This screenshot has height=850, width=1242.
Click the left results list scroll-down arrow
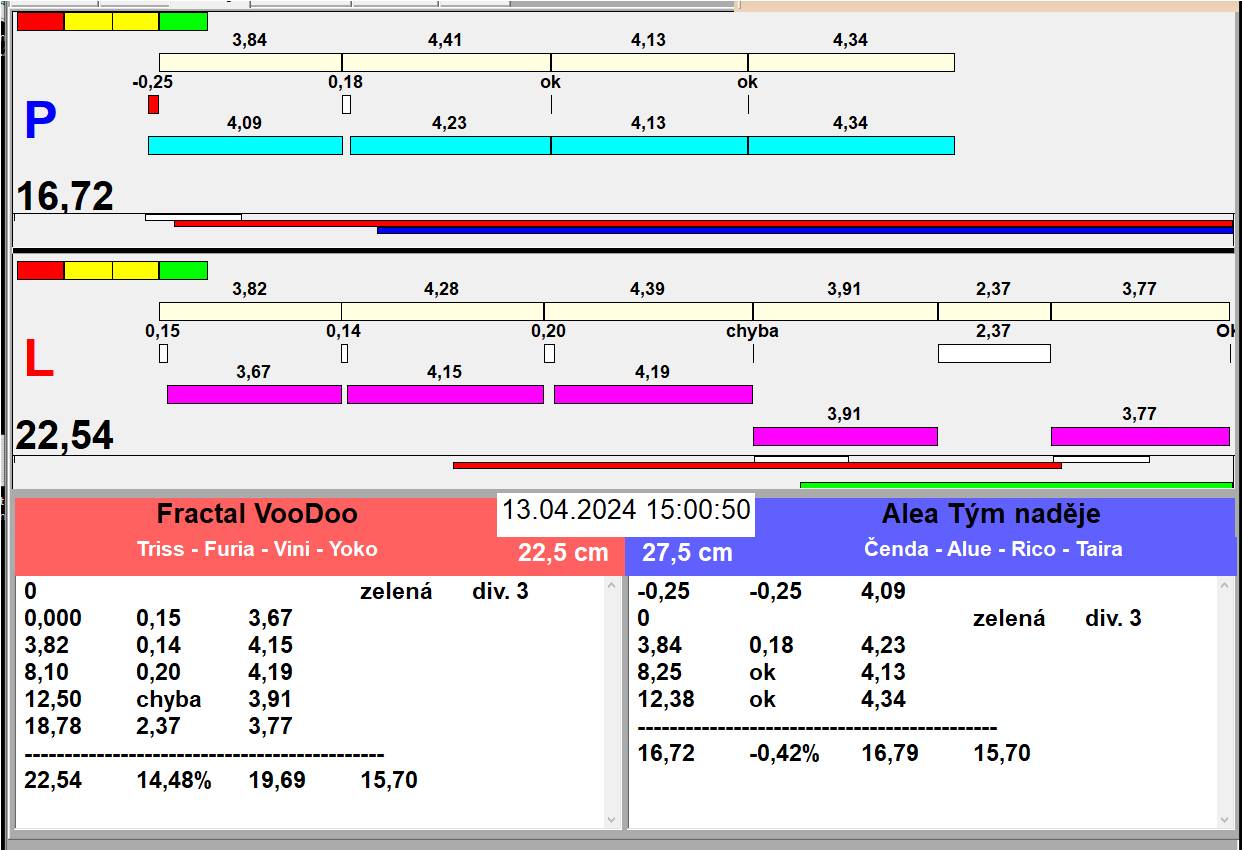pyautogui.click(x=612, y=819)
